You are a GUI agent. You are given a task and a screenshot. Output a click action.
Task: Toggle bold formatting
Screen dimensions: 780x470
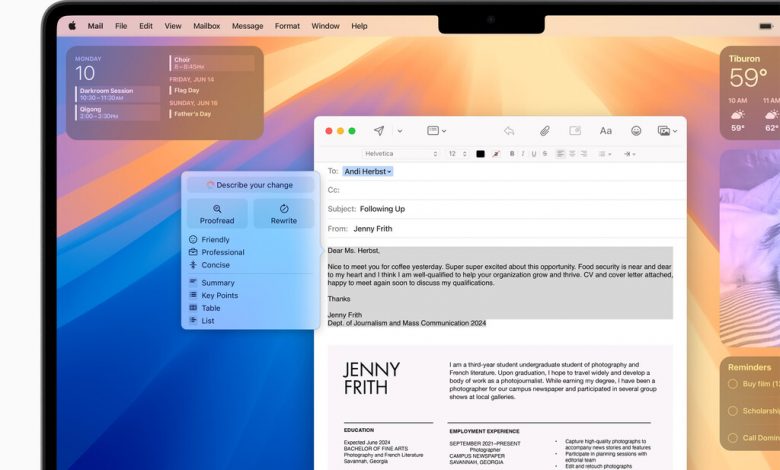click(512, 154)
